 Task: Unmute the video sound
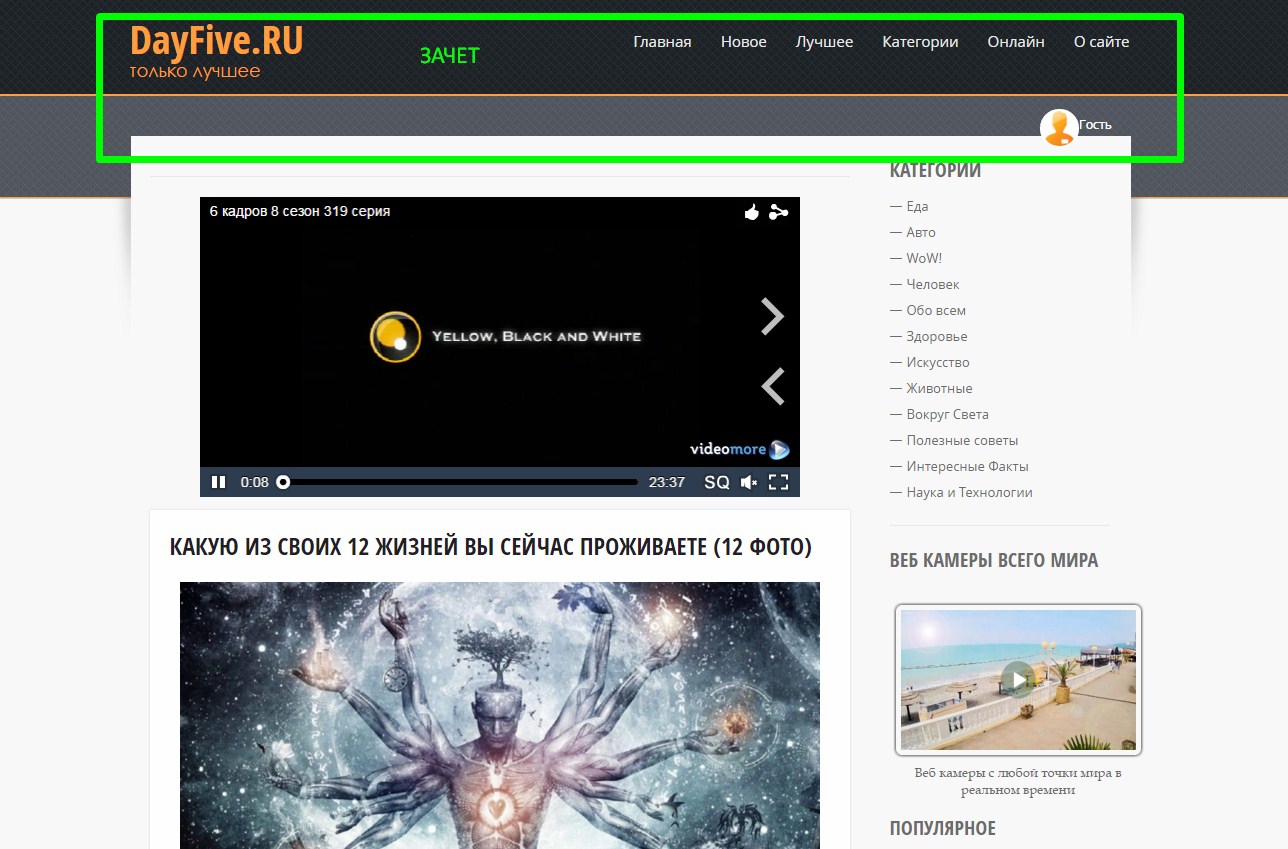pos(748,482)
